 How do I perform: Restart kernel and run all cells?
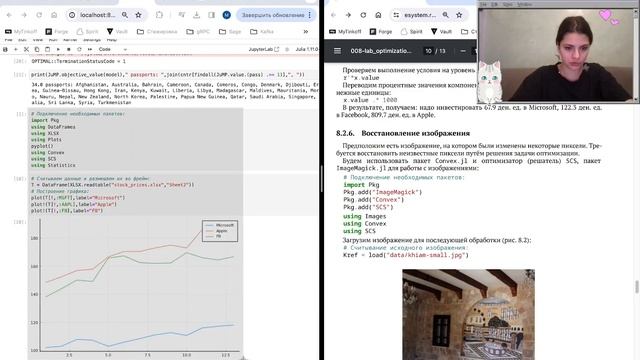click(90, 49)
